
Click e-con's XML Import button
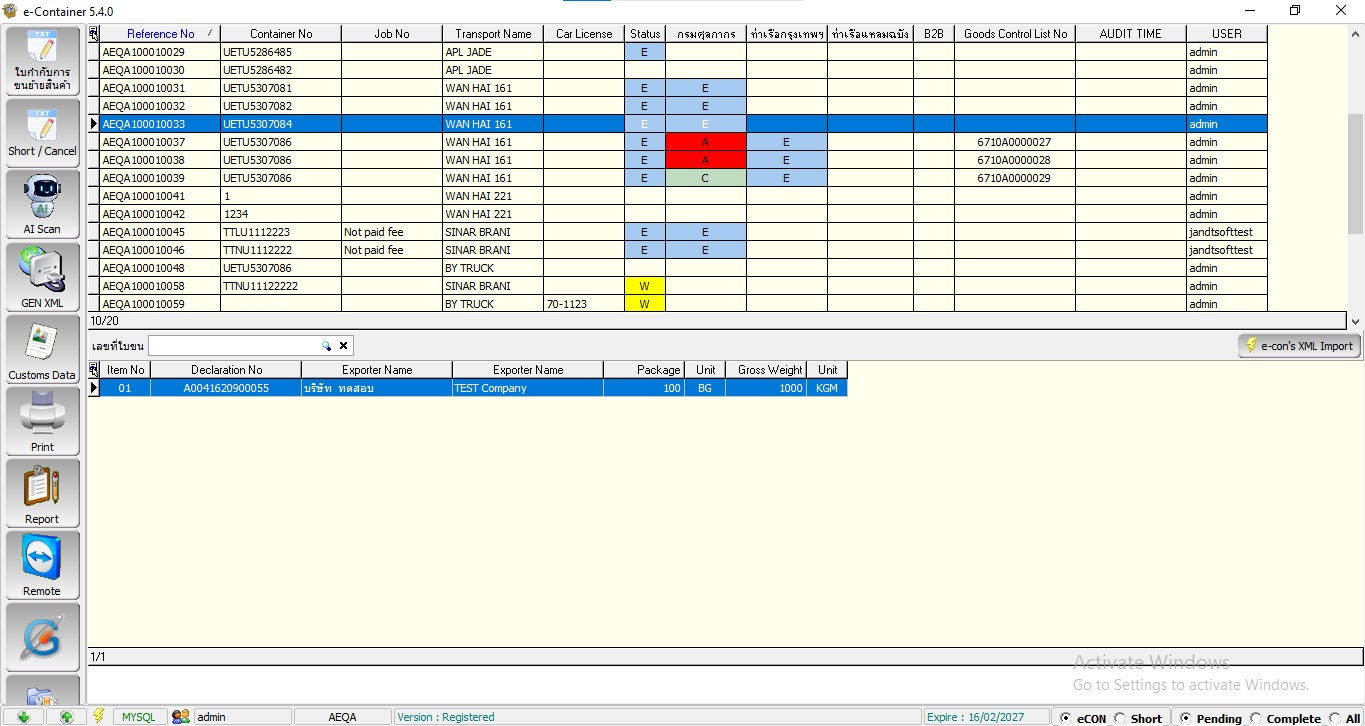[1299, 346]
